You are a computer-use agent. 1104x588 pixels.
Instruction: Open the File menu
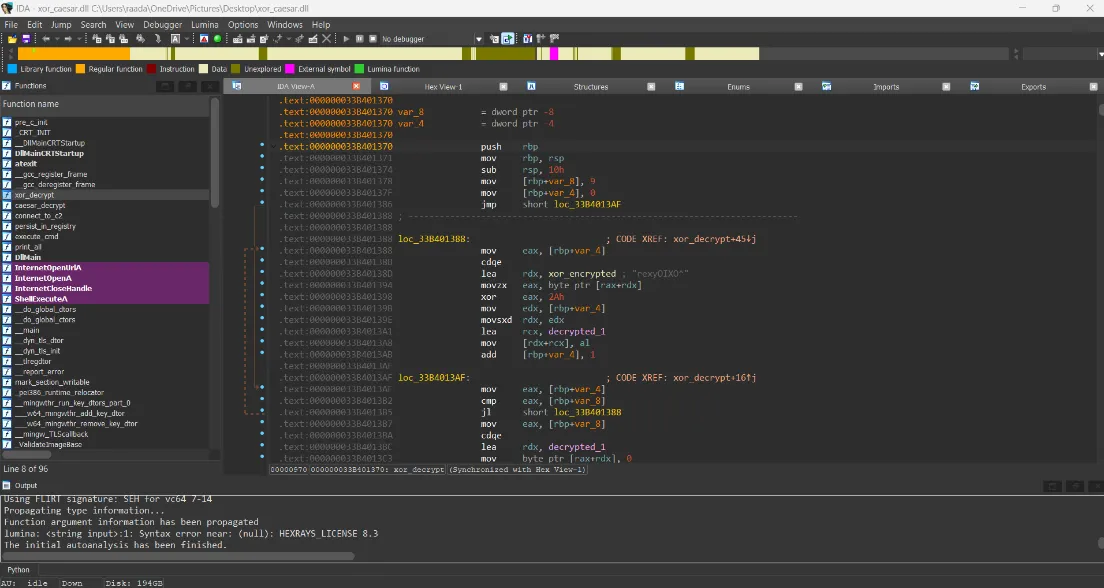coord(11,24)
